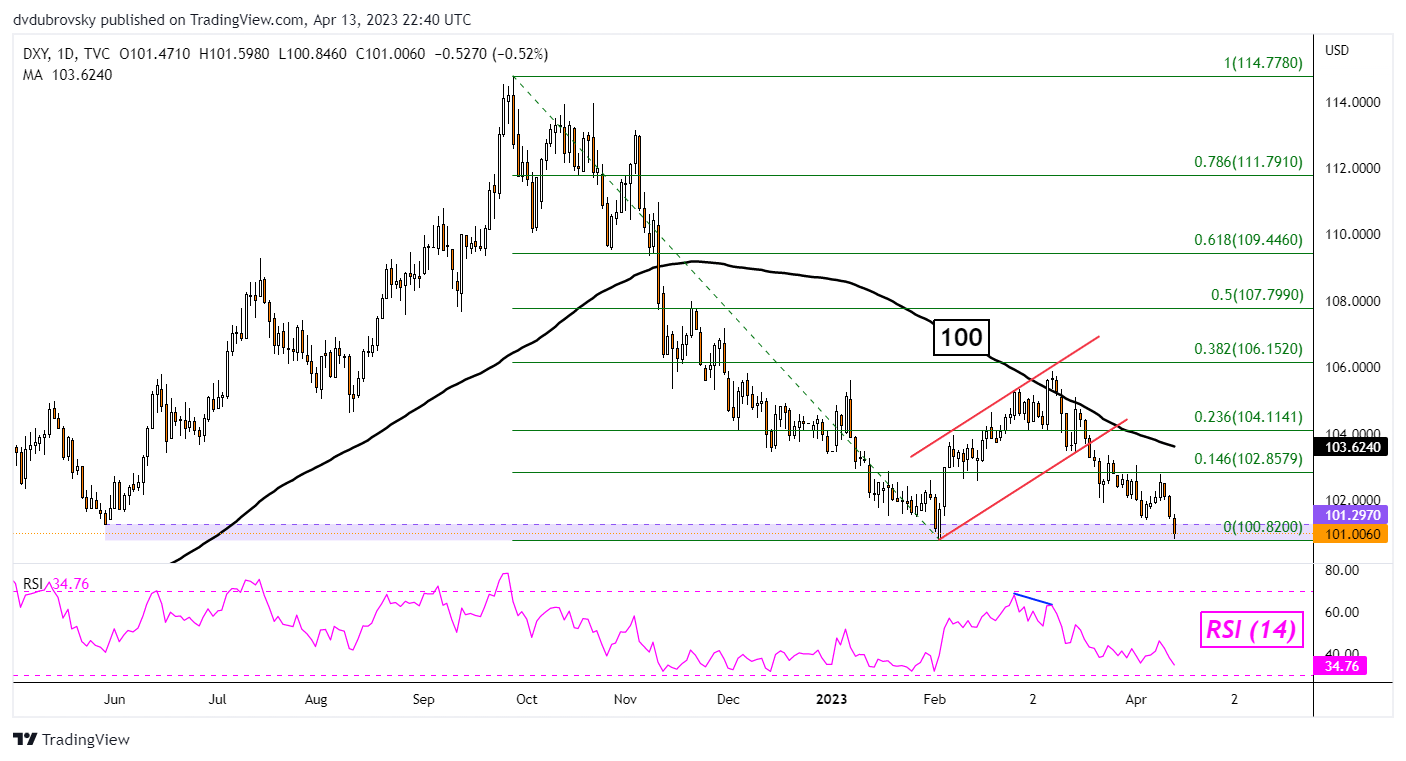Click the 106.0000 price axis label
The width and height of the screenshot is (1406, 761).
(x=1355, y=367)
